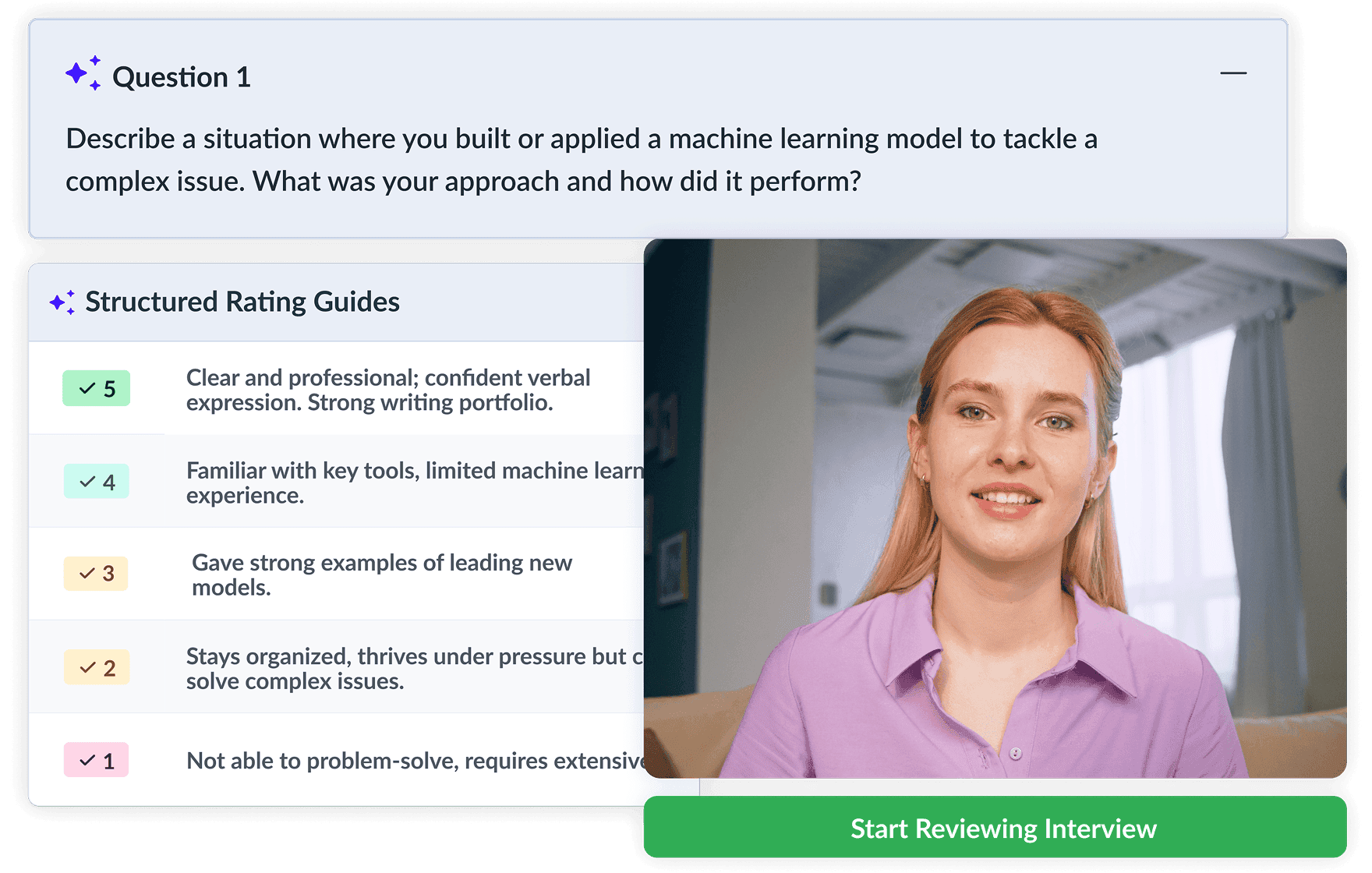Click the 'Familiar with key tools' description
This screenshot has width=1372, height=873.
pyautogui.click(x=415, y=482)
